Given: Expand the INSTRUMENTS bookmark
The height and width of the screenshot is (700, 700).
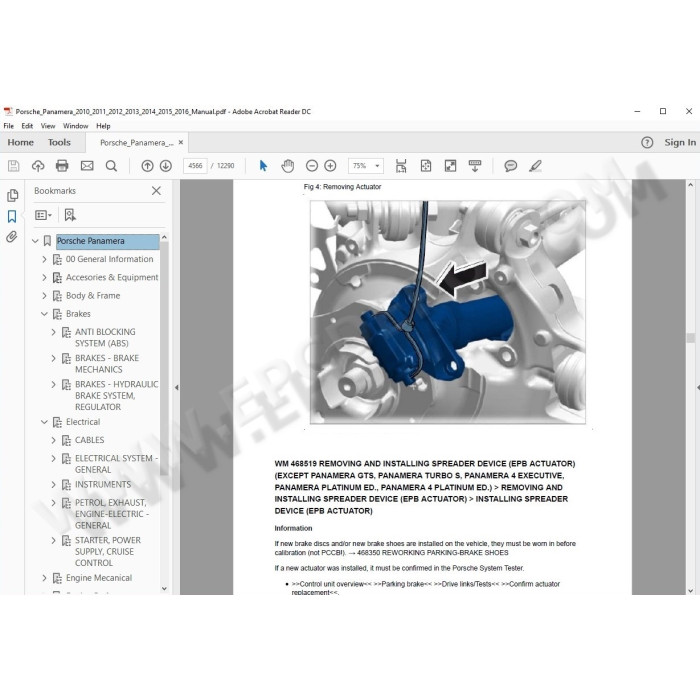Looking at the screenshot, I should (54, 484).
